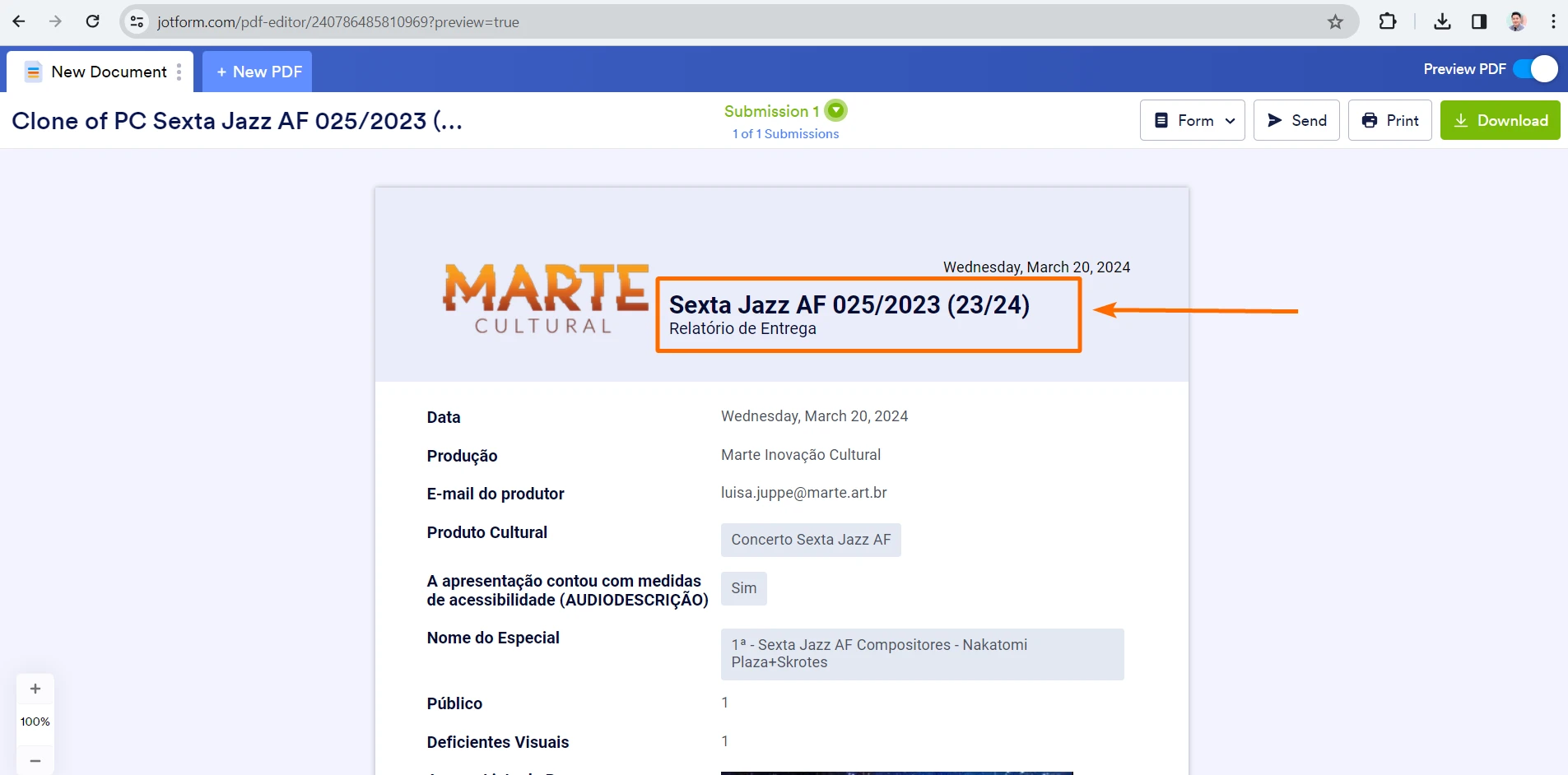Open the browser side panel toggle

pos(1480,21)
